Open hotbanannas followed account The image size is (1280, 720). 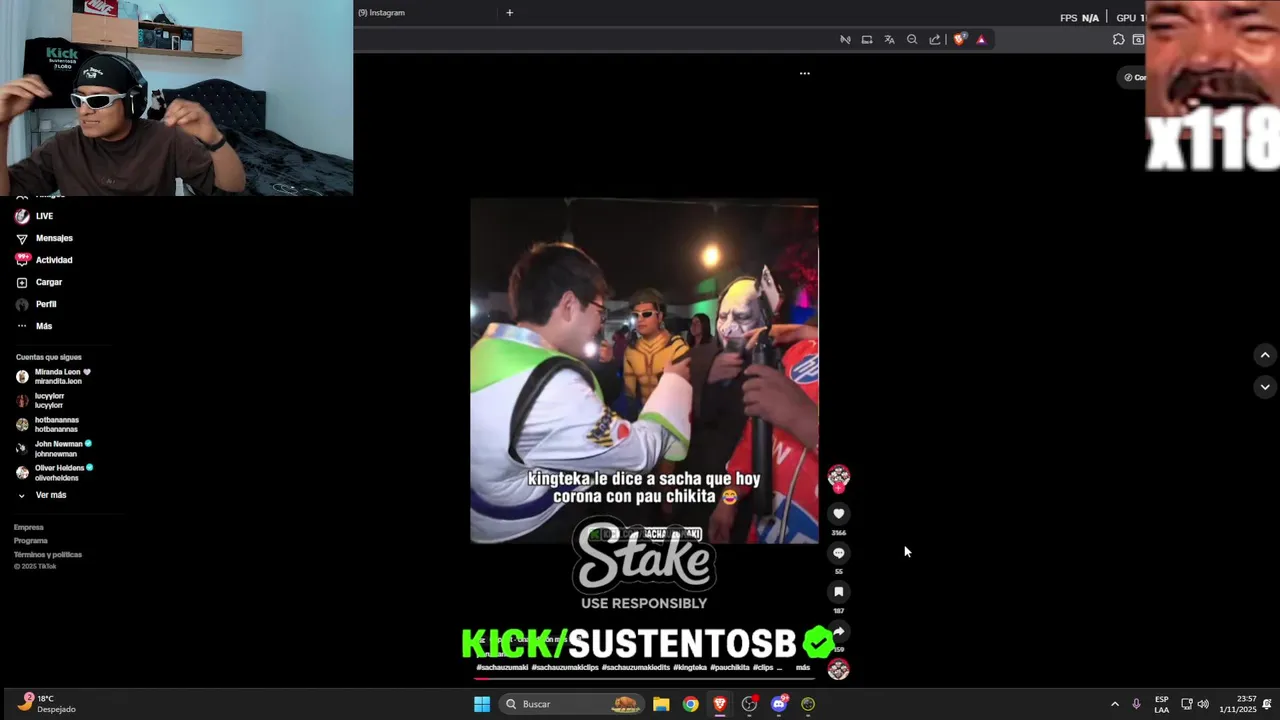[x=47, y=424]
